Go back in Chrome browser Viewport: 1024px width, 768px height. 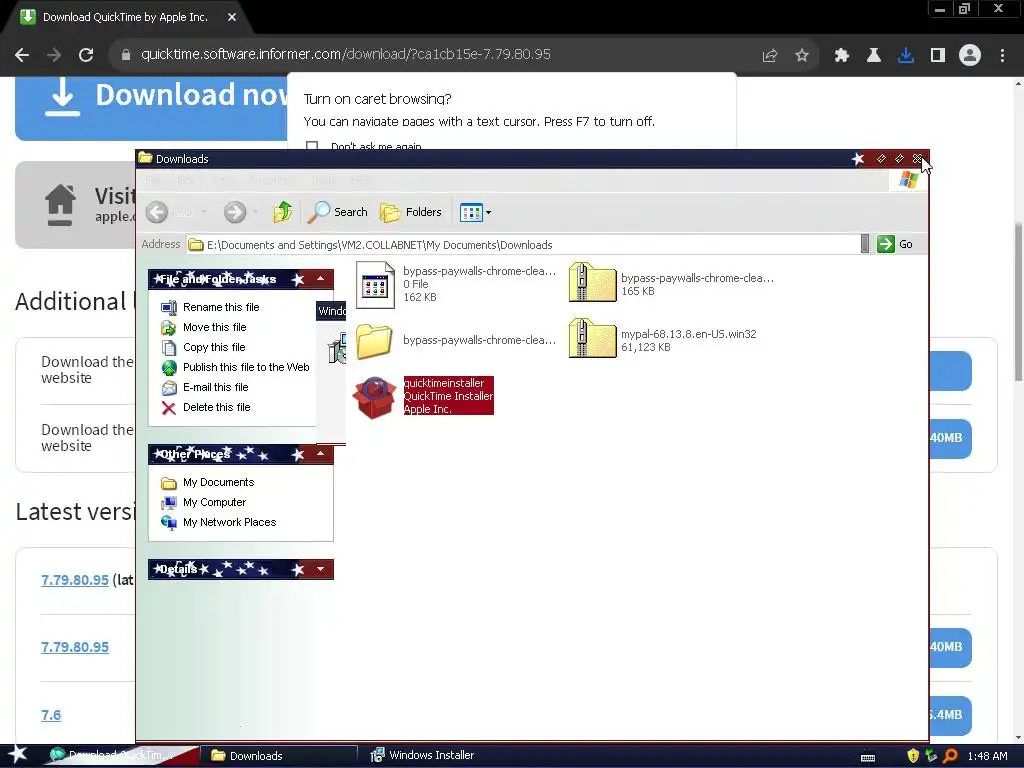pyautogui.click(x=22, y=55)
